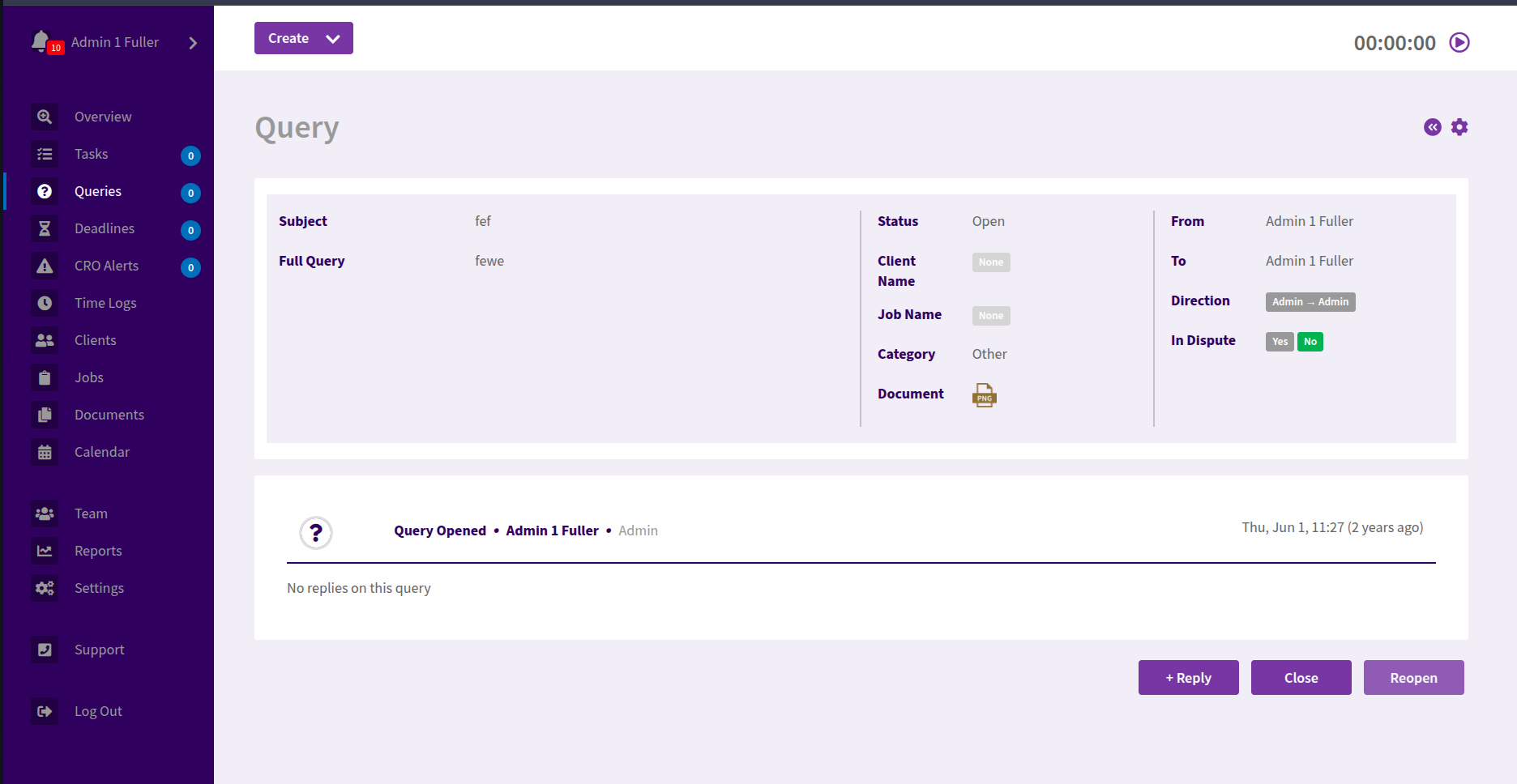Click the Log Out icon
The image size is (1517, 784).
45,711
